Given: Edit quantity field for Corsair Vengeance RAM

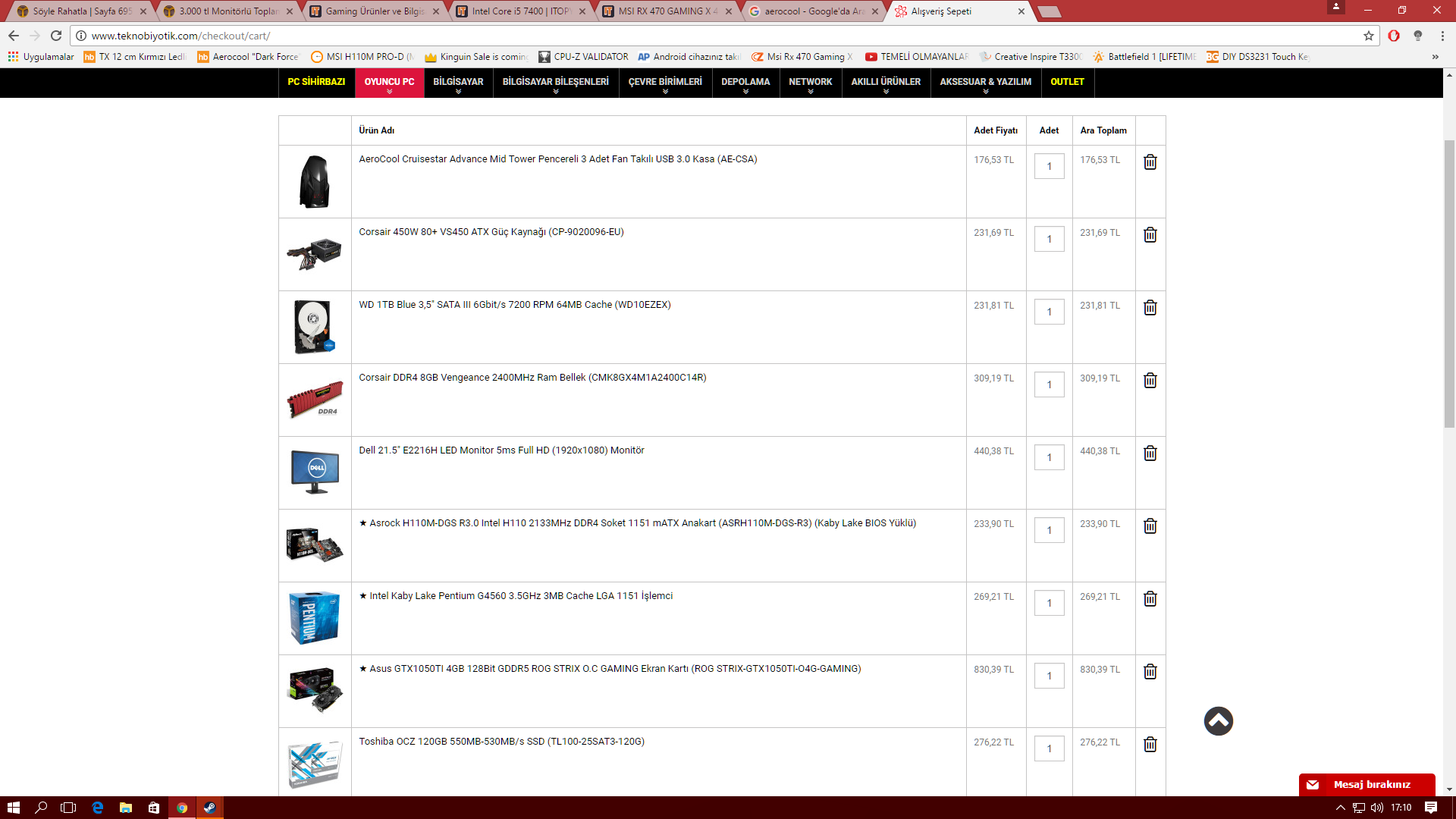Looking at the screenshot, I should pos(1049,384).
